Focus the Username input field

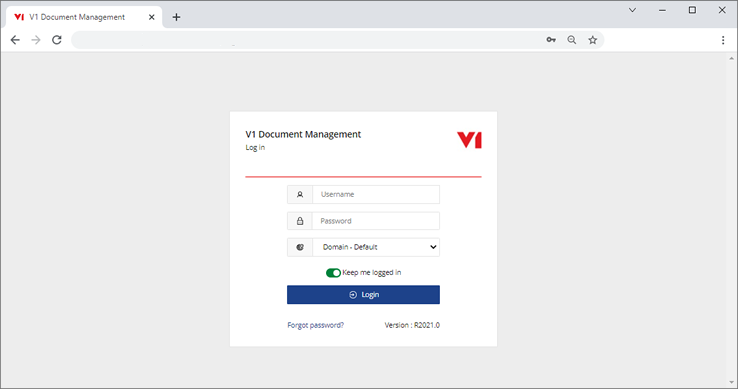pyautogui.click(x=376, y=194)
